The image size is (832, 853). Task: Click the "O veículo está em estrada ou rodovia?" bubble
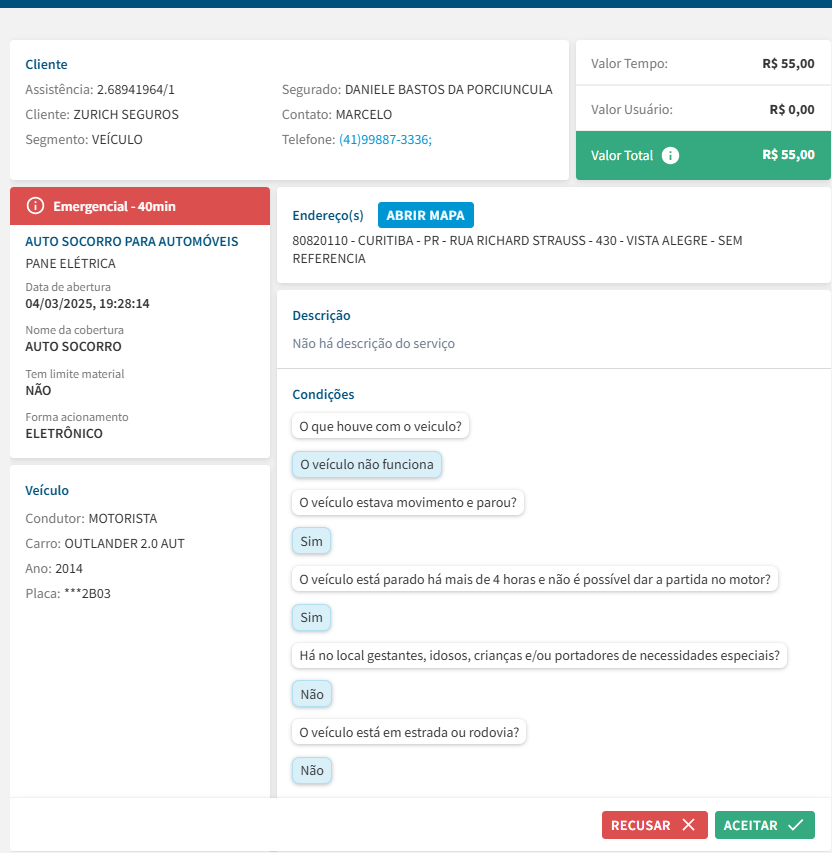410,732
